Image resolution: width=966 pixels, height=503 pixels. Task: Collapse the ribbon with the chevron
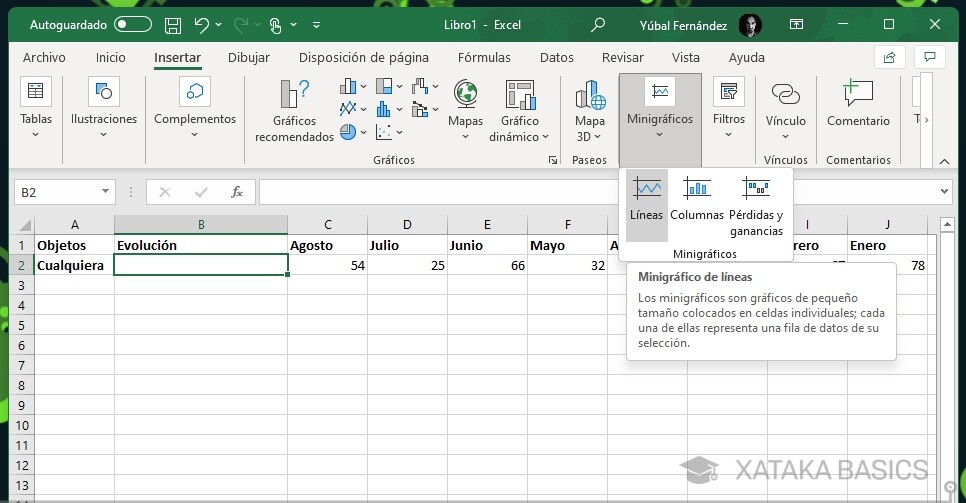pos(944,161)
